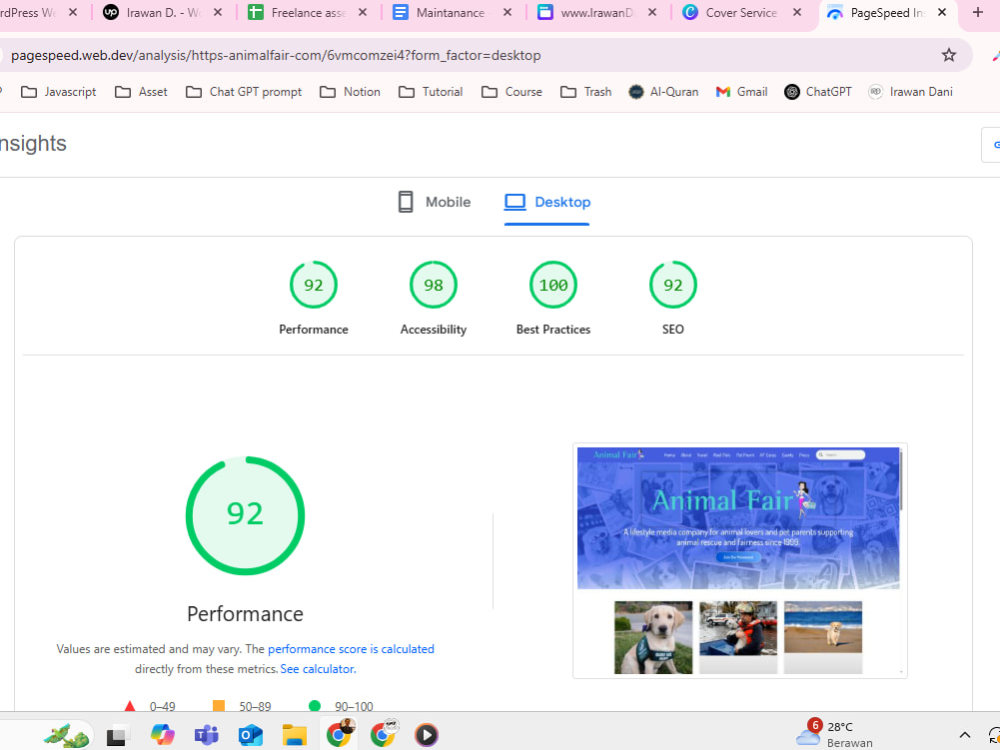
Task: Open the Irawan Dani bookmark
Action: coord(911,92)
